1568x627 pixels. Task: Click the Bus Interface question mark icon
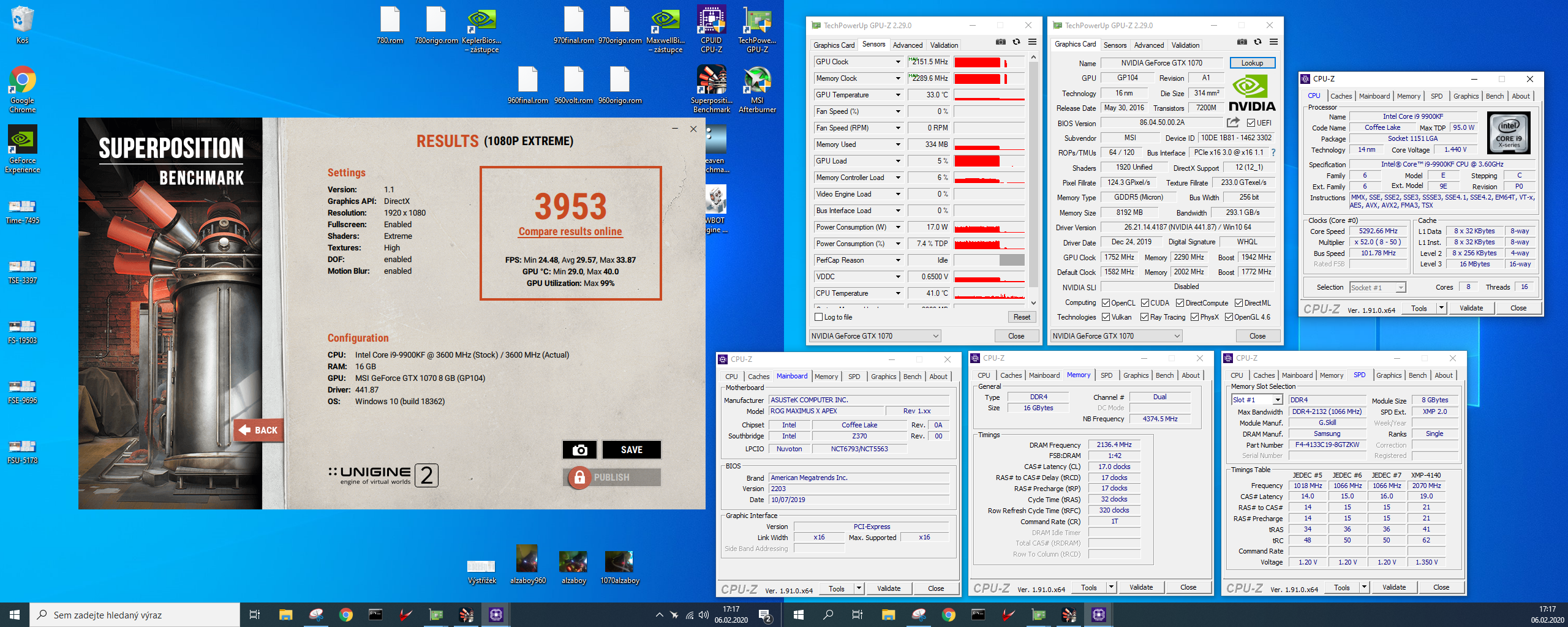tap(1273, 152)
